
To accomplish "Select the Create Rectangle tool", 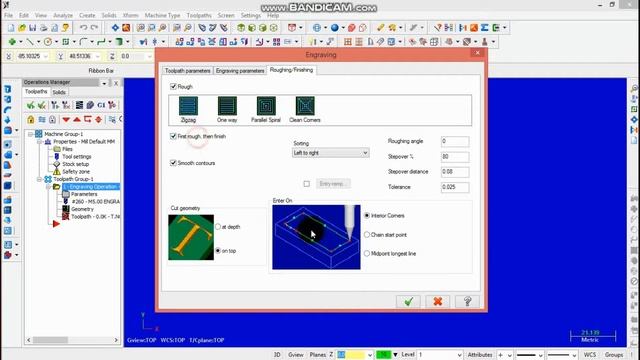I will [65, 42].
